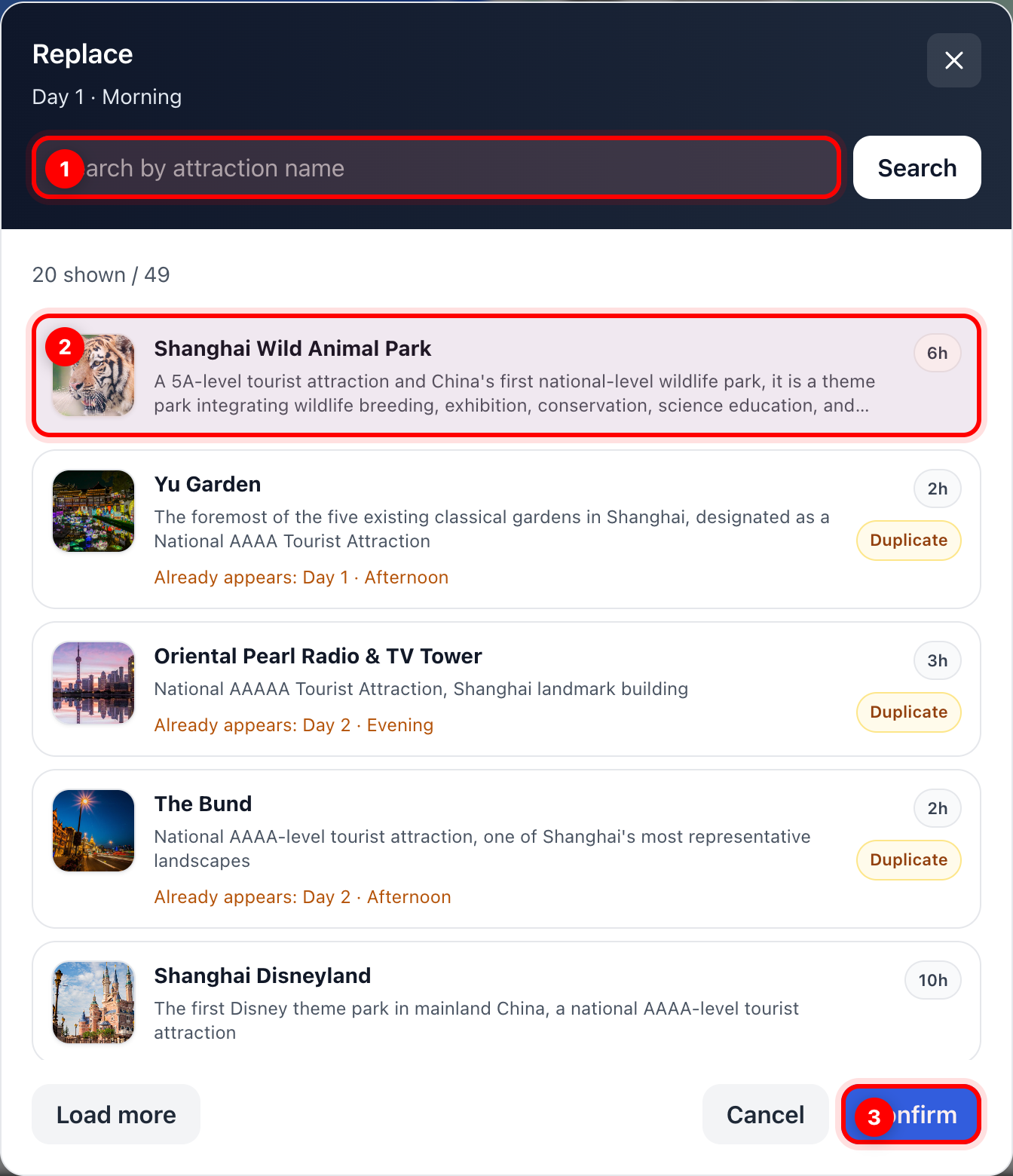Click the Shanghai Disneyland castle thumbnail
Image resolution: width=1013 pixels, height=1176 pixels.
click(x=93, y=1003)
